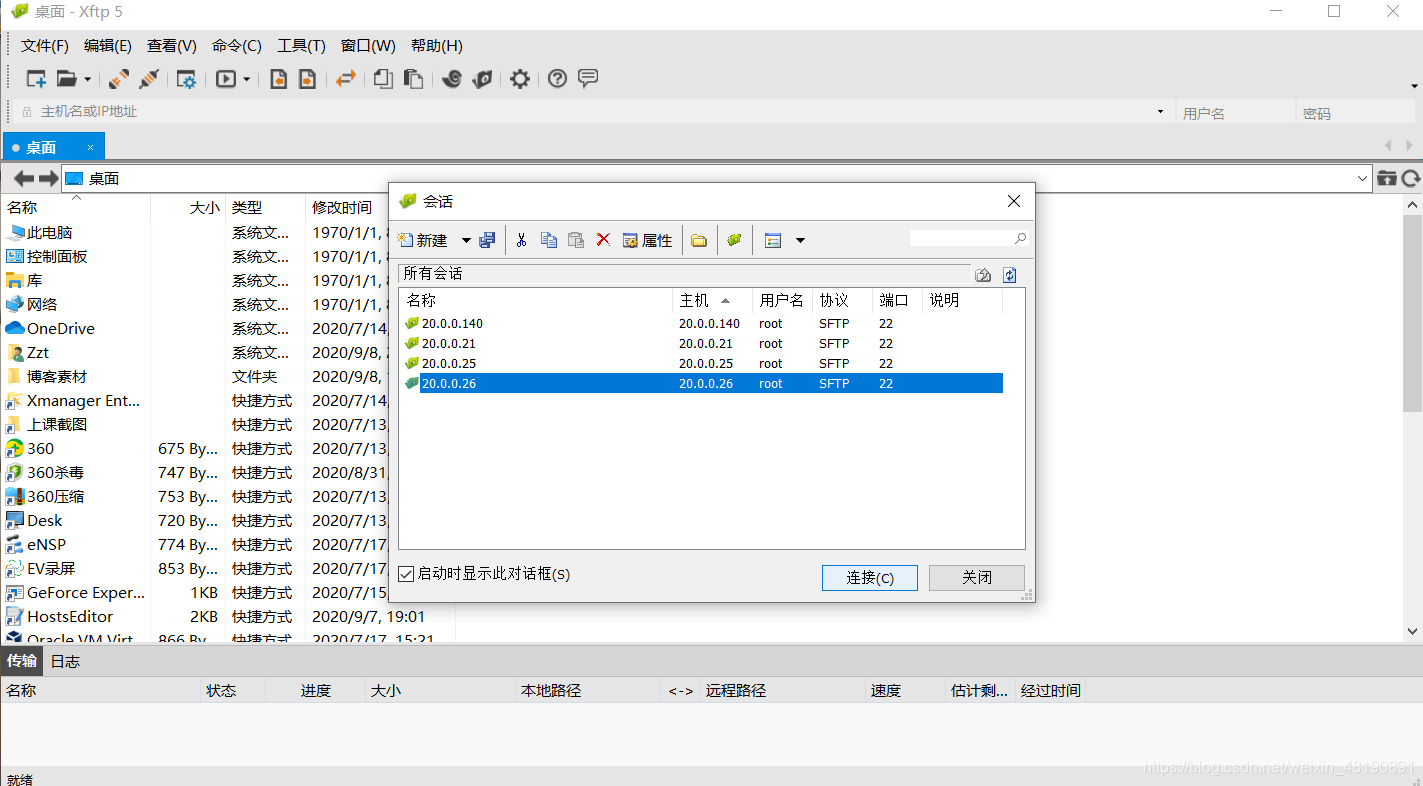Open options gear icon in toolbar
The image size is (1423, 786).
[x=520, y=79]
